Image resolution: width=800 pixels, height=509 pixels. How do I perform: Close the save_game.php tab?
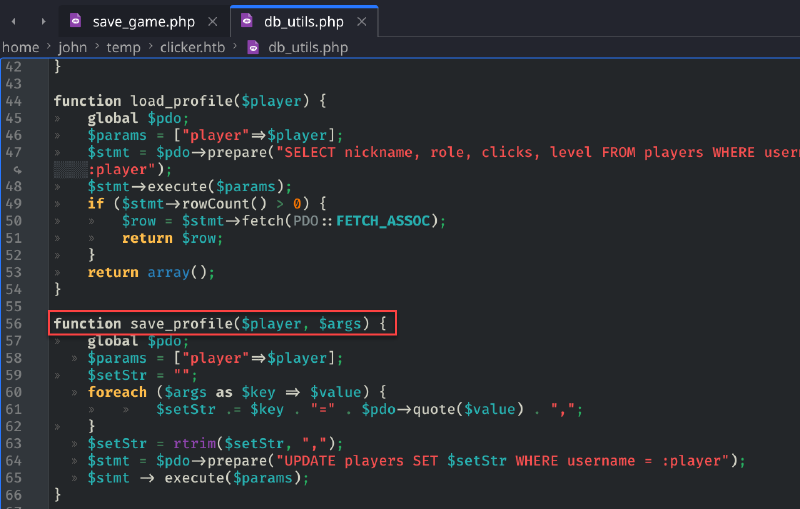(213, 22)
